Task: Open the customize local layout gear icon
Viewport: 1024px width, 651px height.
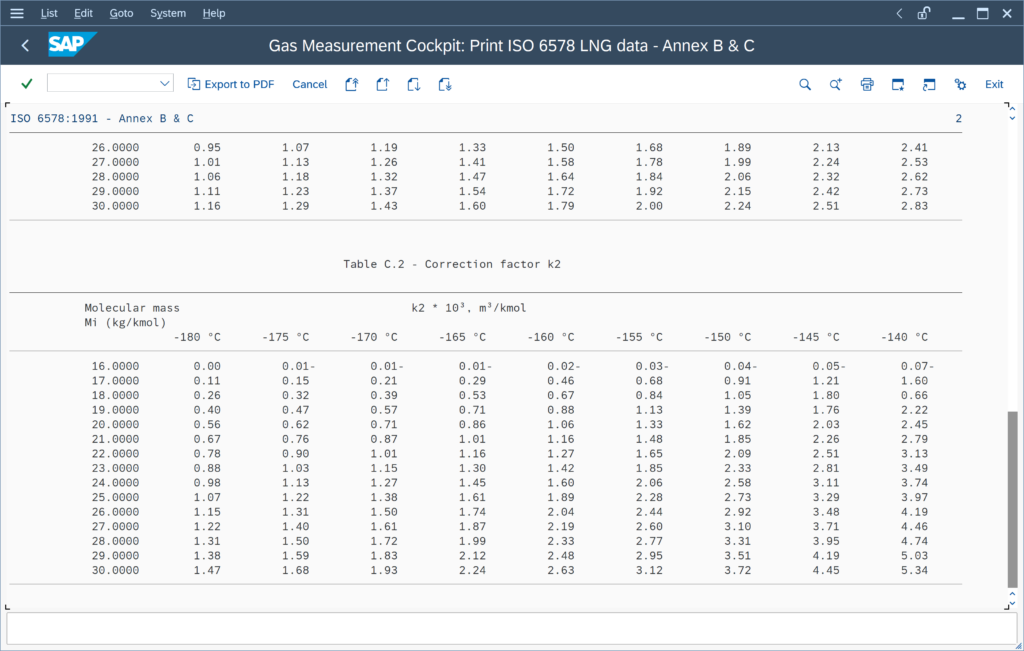Action: [960, 84]
